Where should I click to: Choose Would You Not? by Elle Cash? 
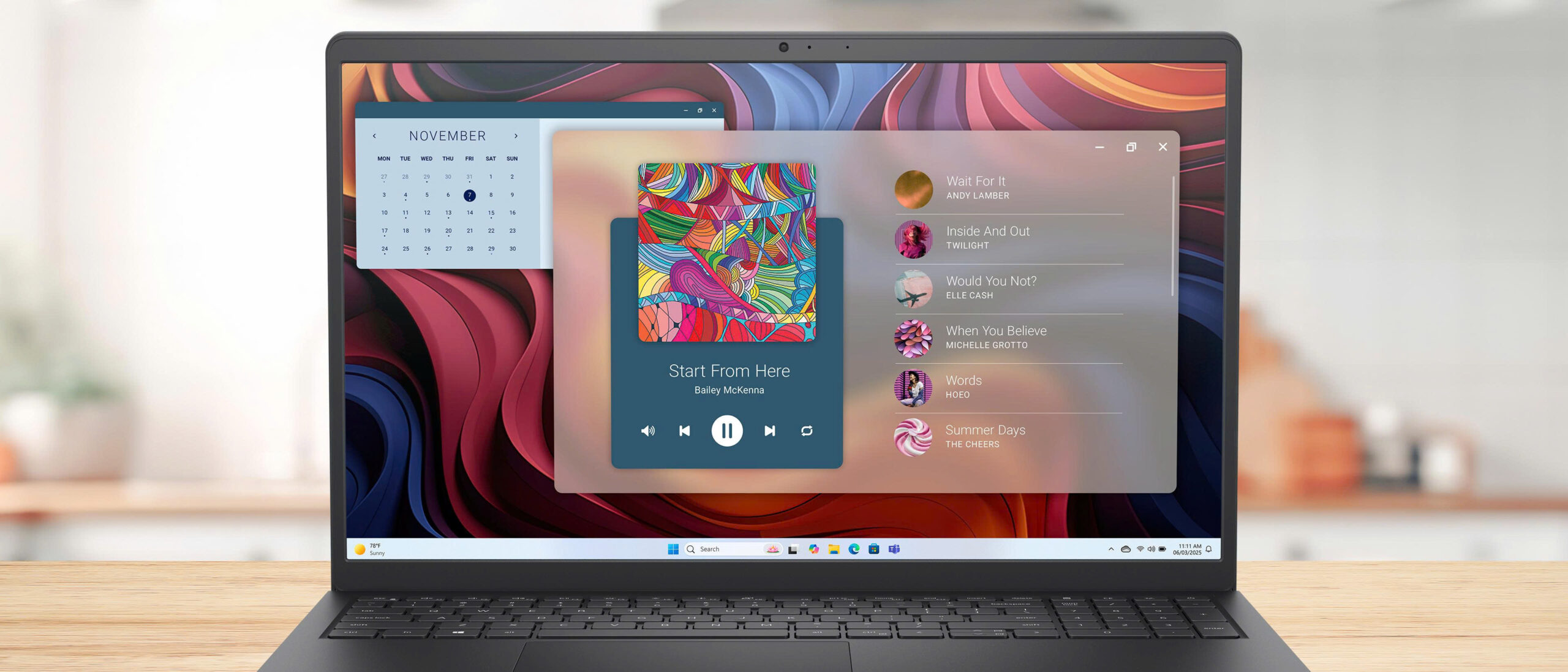tap(990, 287)
